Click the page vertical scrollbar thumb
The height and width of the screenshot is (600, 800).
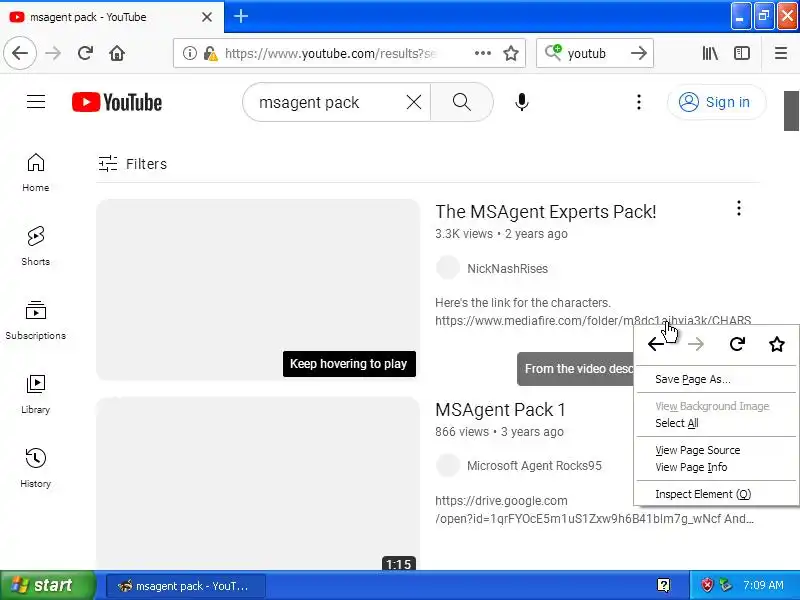click(791, 111)
